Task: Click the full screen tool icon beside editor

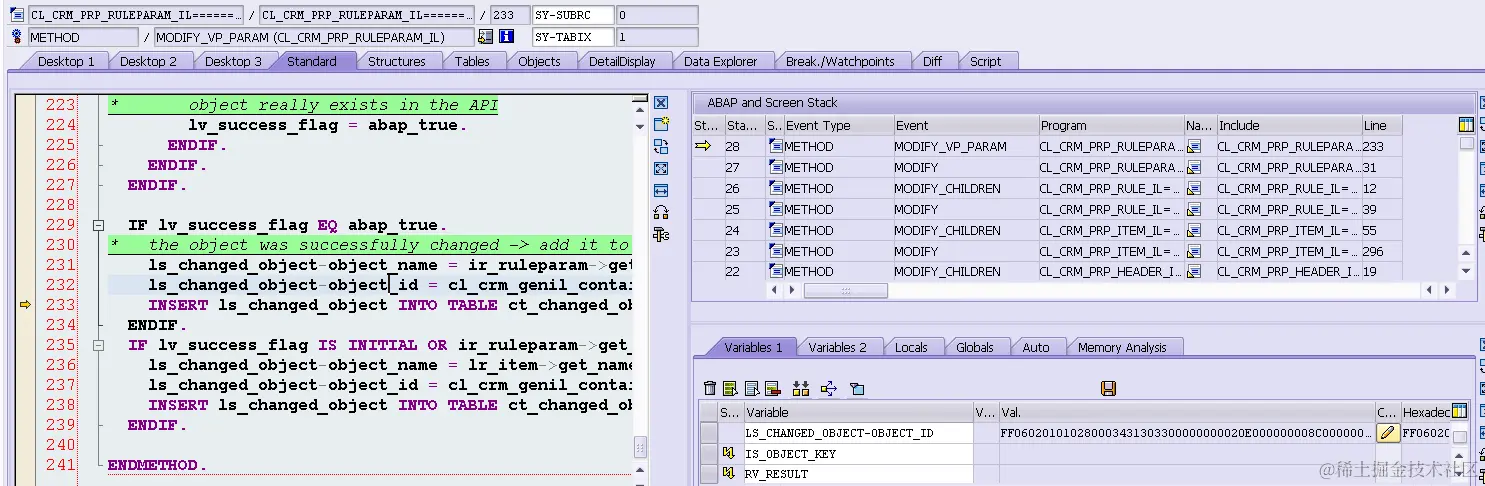Action: tap(661, 168)
